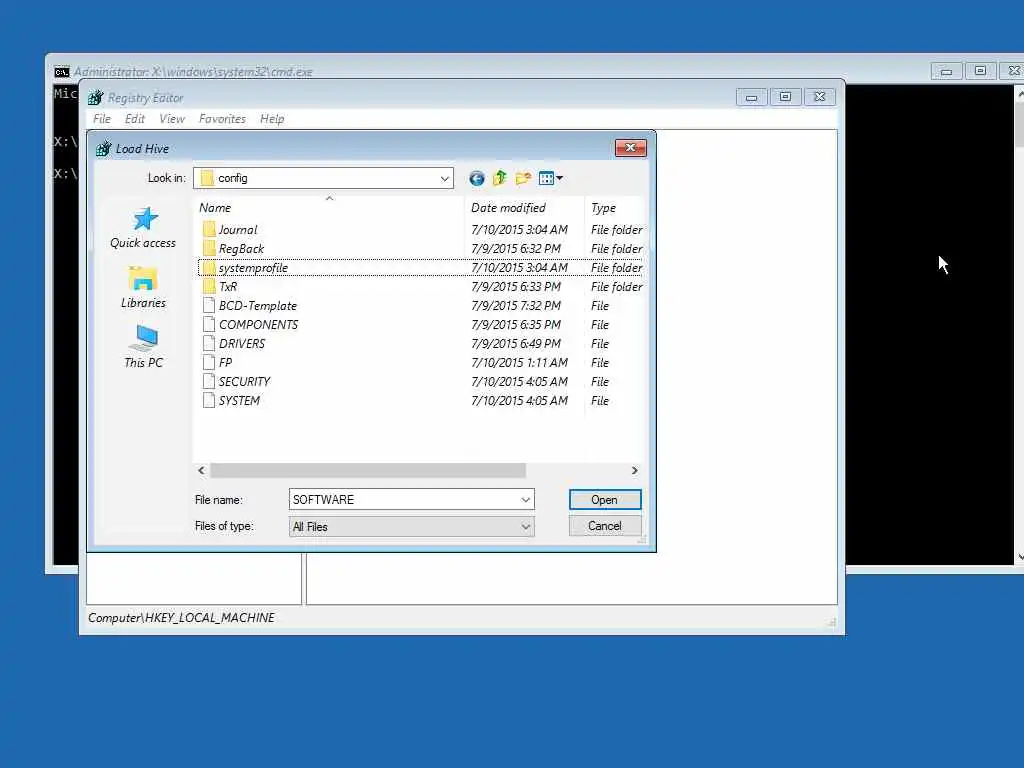Sort files by the Name column header
The height and width of the screenshot is (768, 1024).
click(330, 208)
